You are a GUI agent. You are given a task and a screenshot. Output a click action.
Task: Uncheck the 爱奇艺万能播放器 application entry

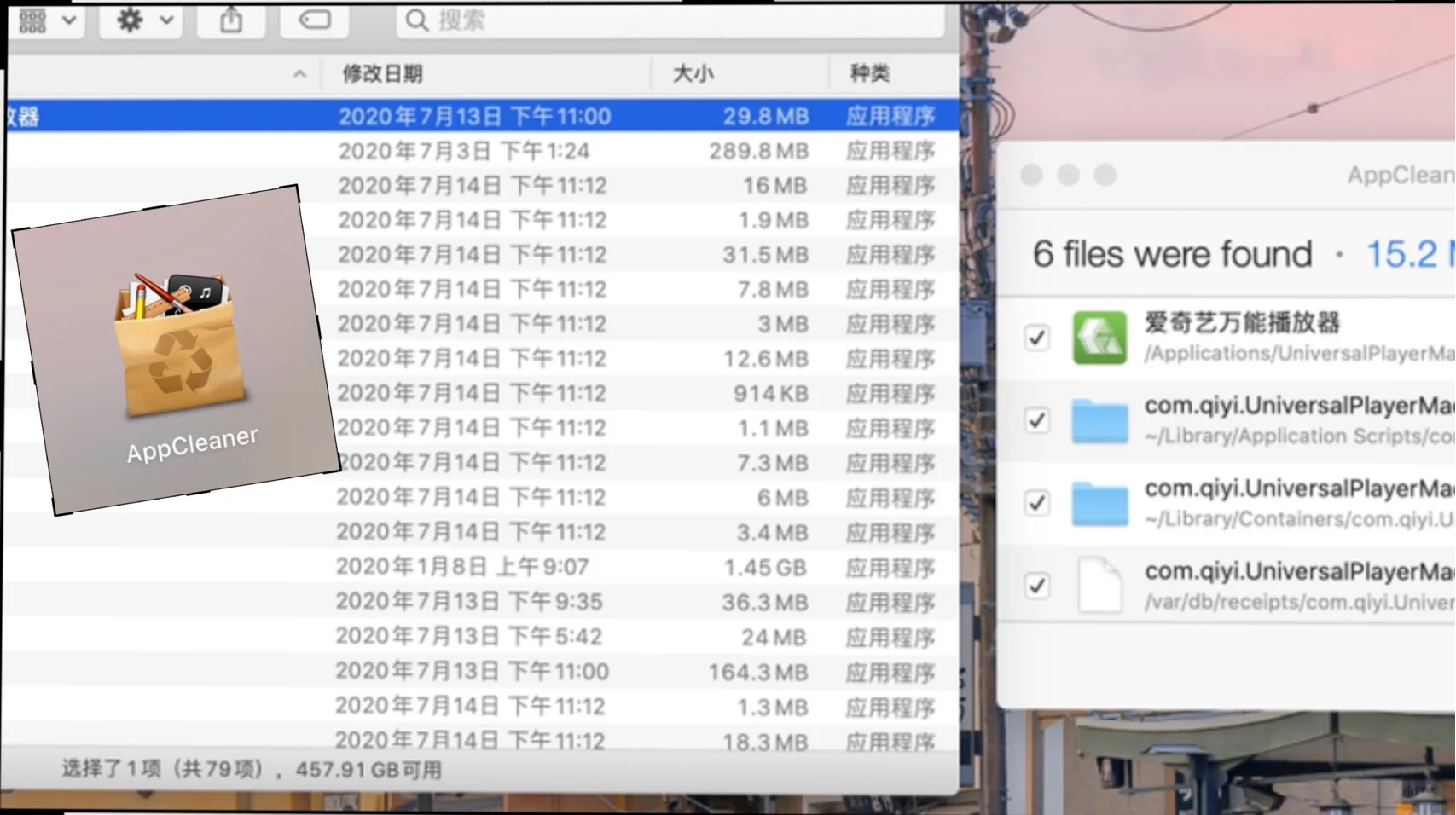tap(1036, 338)
